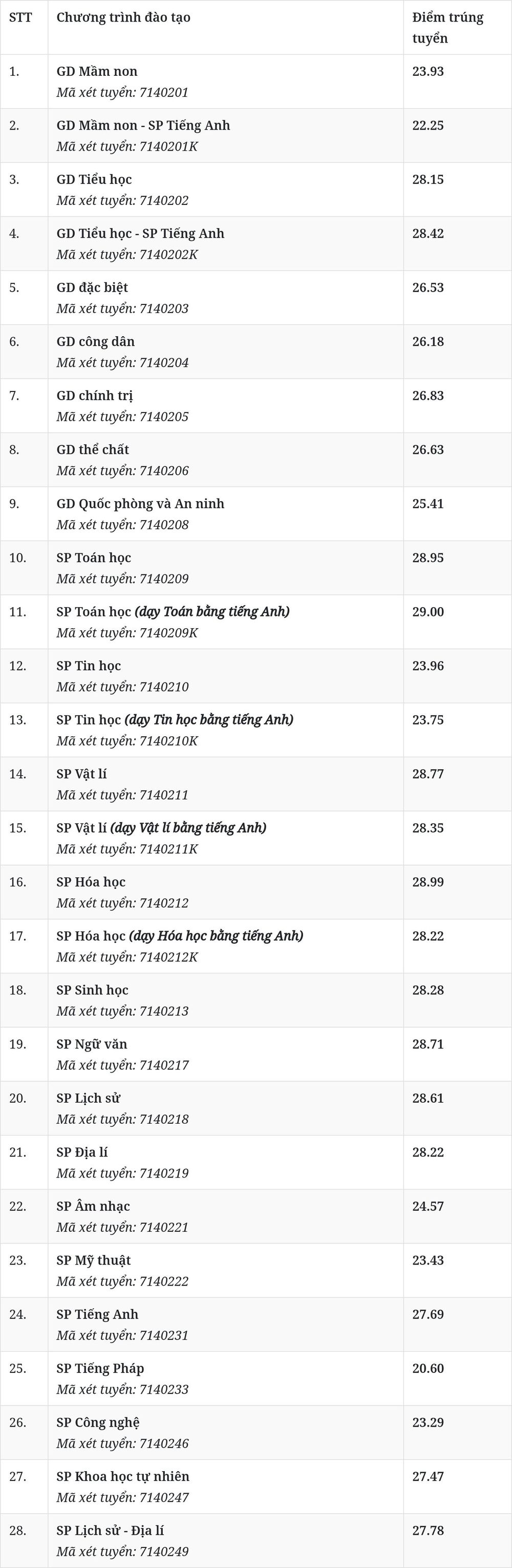Click the italic '(dạy Toán bằng tiếng Anh)' text
This screenshot has height=1568, width=512.
[212, 612]
